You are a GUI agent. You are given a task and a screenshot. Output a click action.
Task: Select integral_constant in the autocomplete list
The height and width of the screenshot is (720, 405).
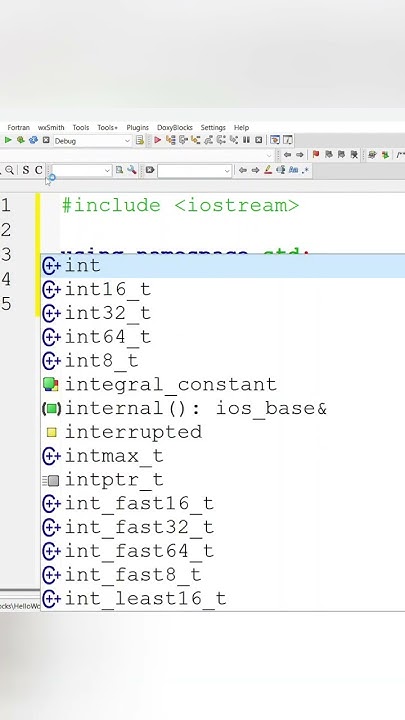(223, 384)
